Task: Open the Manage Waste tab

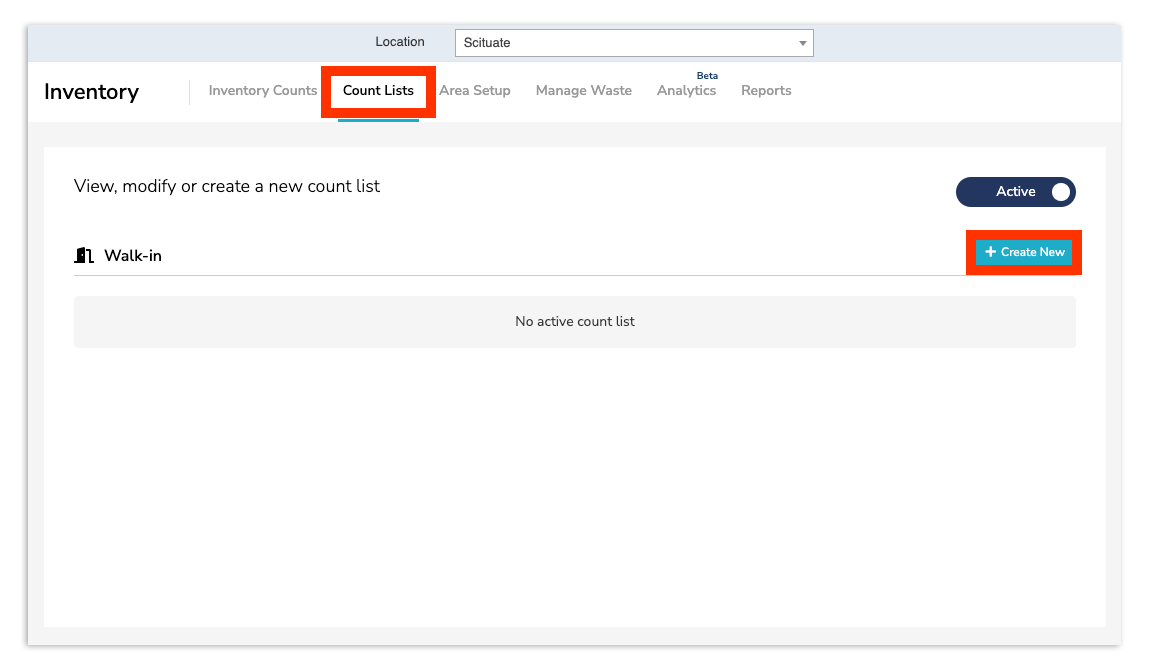Action: pos(583,90)
